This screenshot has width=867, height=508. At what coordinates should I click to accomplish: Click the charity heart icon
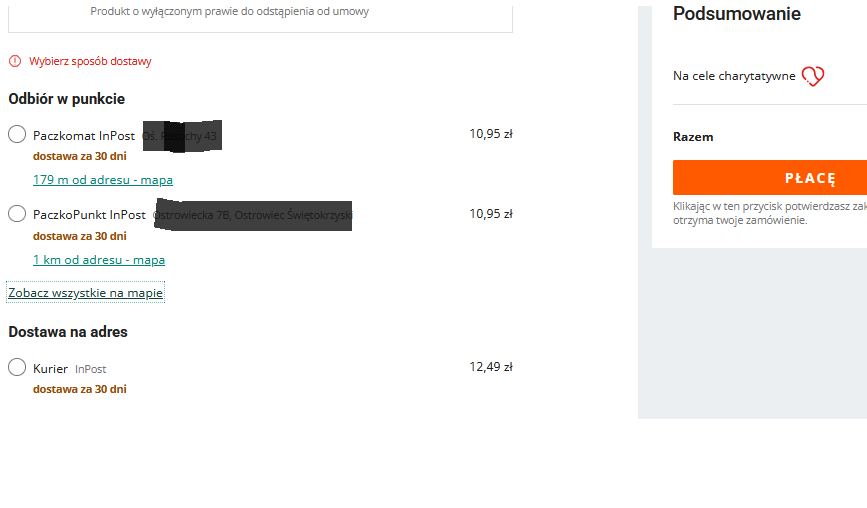click(x=813, y=76)
